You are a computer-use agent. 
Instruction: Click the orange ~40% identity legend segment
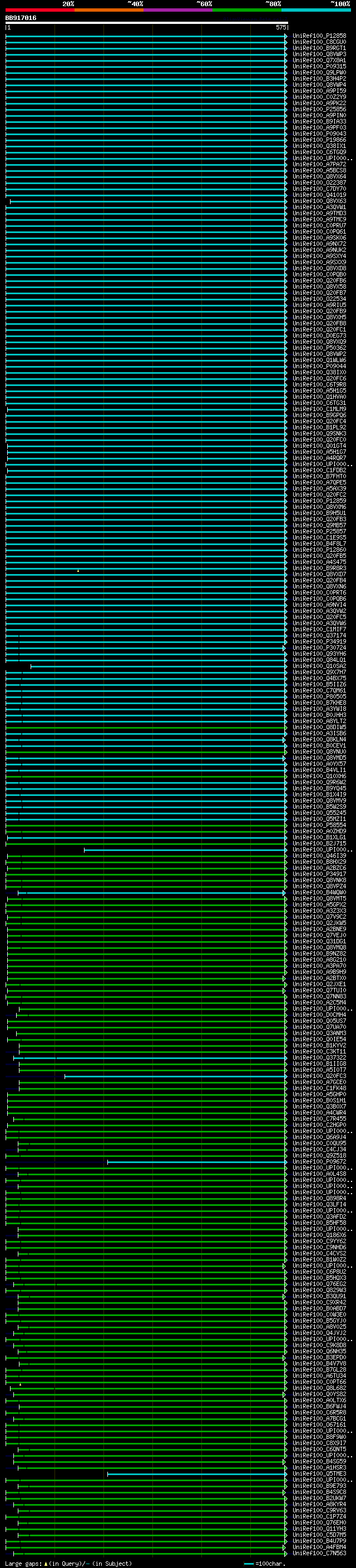coord(109,10)
